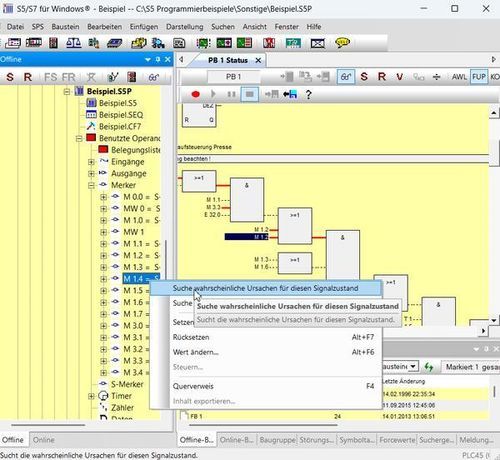500x460 pixels.
Task: Expand the Timer tree node
Action: pyautogui.click(x=91, y=396)
